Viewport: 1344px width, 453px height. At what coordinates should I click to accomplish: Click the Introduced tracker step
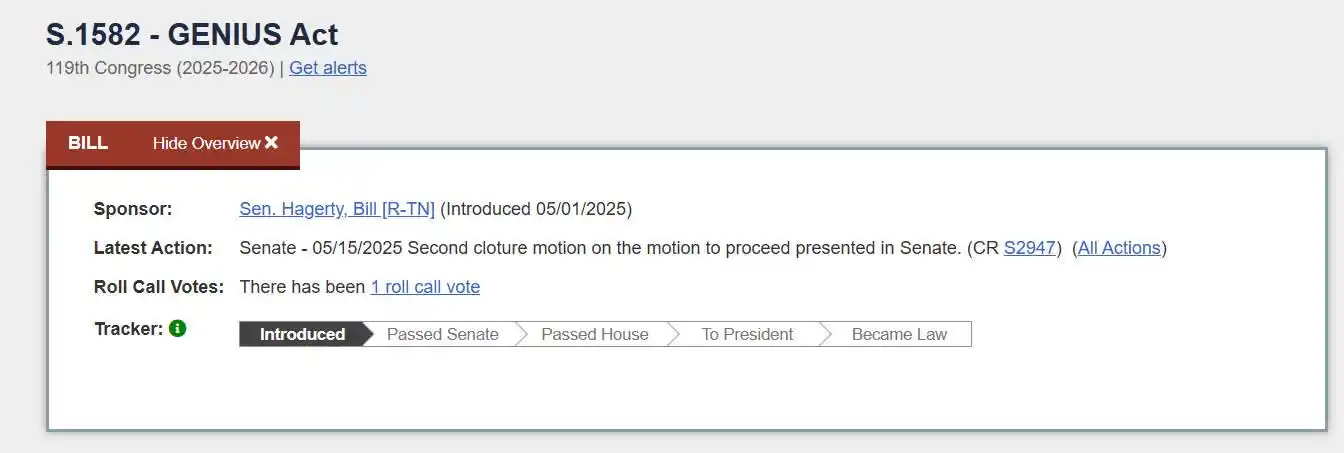click(x=302, y=334)
